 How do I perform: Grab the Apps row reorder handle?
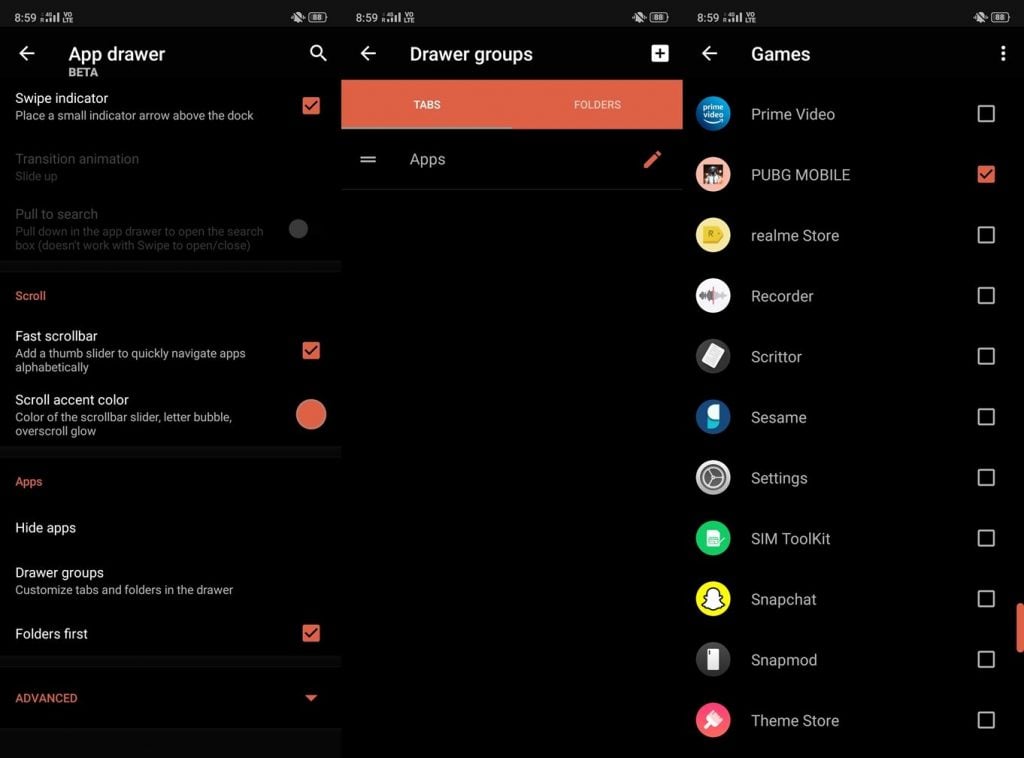pyautogui.click(x=368, y=159)
